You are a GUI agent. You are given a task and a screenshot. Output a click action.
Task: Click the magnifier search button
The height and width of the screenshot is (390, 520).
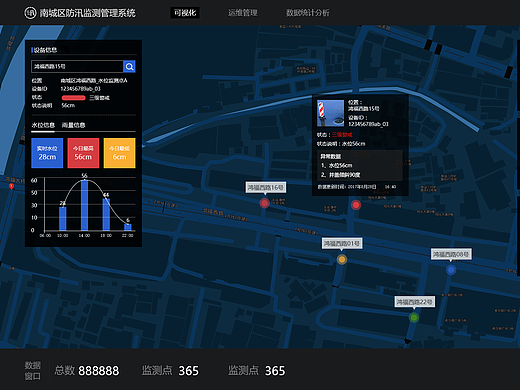(129, 67)
